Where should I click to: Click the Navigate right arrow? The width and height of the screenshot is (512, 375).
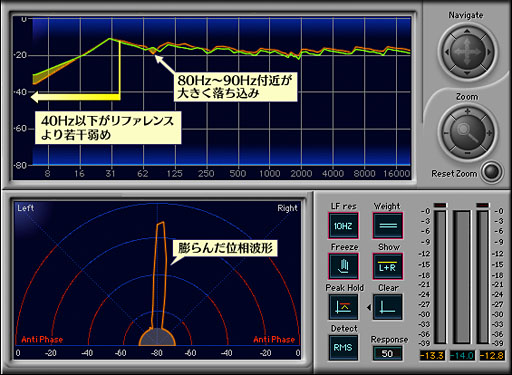pos(489,52)
